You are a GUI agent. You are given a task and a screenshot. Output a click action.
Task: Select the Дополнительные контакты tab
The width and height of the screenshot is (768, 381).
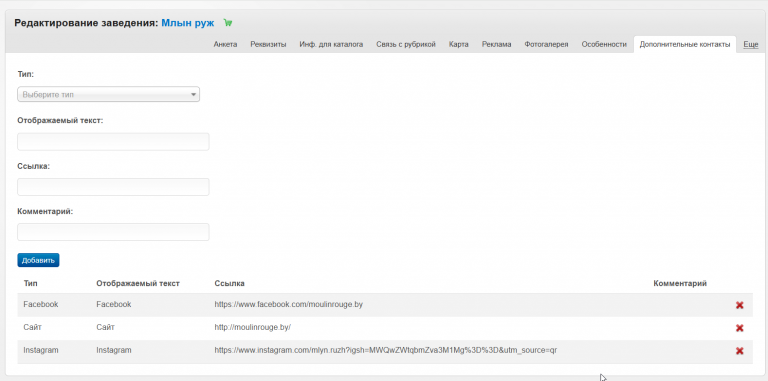coord(685,44)
